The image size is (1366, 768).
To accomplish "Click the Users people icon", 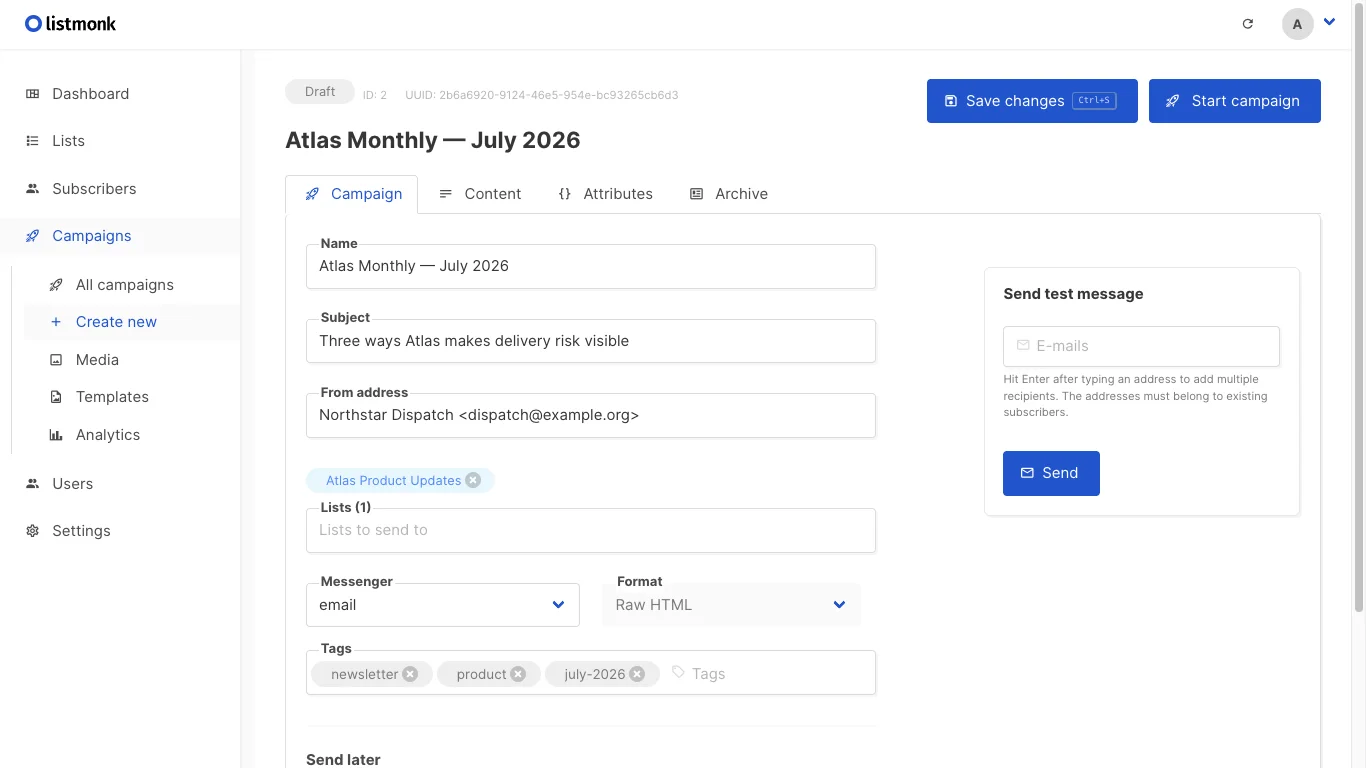I will point(33,484).
